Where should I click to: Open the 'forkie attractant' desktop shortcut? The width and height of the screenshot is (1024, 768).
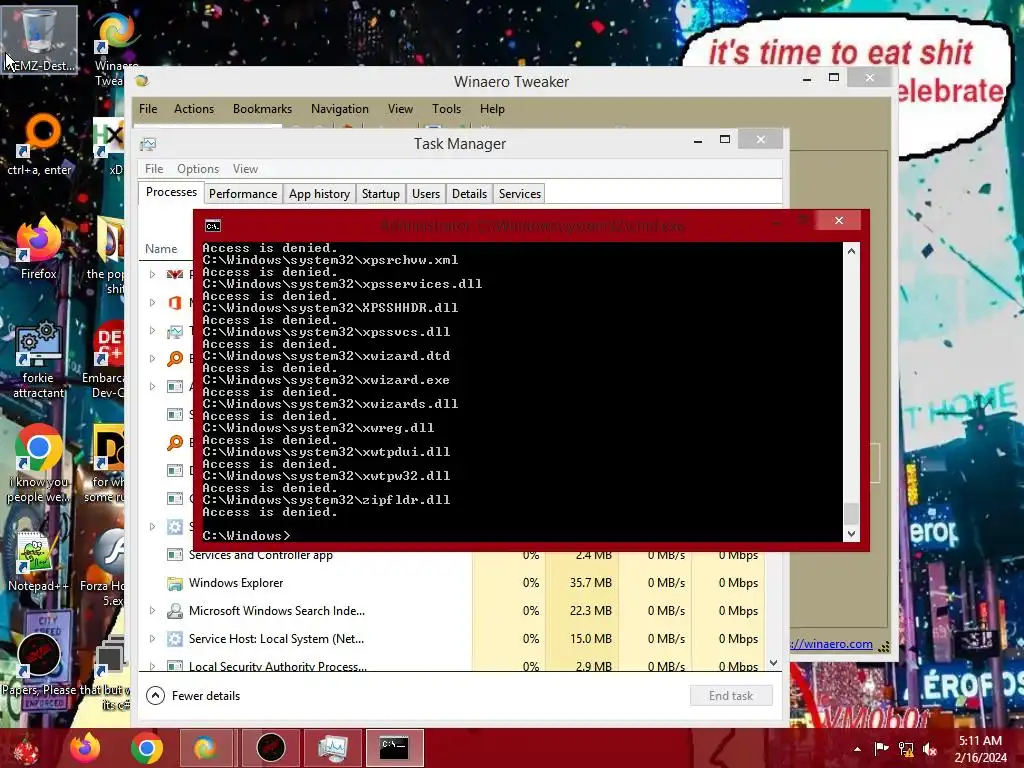pos(39,360)
